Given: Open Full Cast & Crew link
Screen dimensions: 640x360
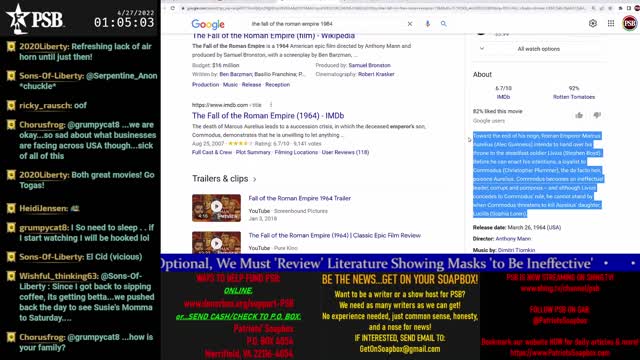Looking at the screenshot, I should click(x=212, y=152).
